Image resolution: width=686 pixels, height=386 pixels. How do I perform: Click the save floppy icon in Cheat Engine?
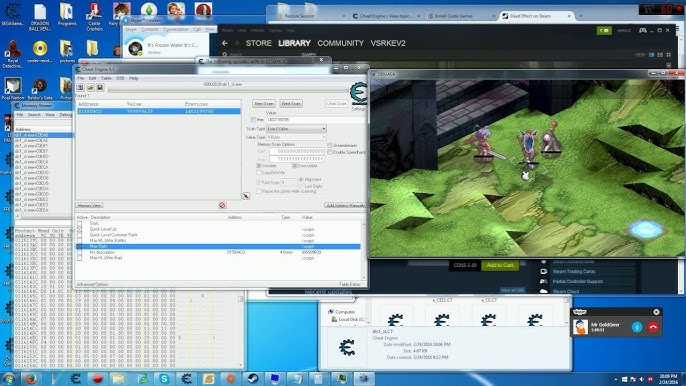tap(100, 88)
